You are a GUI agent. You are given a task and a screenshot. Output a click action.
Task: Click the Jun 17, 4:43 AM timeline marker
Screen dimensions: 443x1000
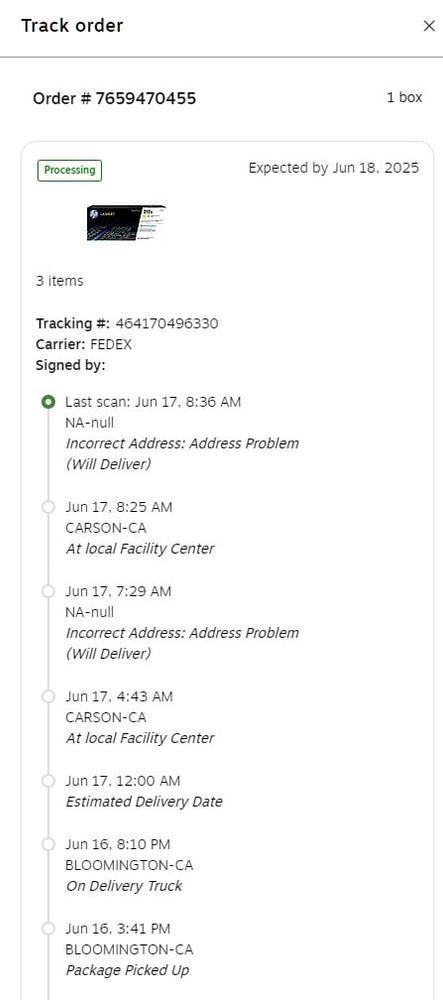[x=48, y=696]
